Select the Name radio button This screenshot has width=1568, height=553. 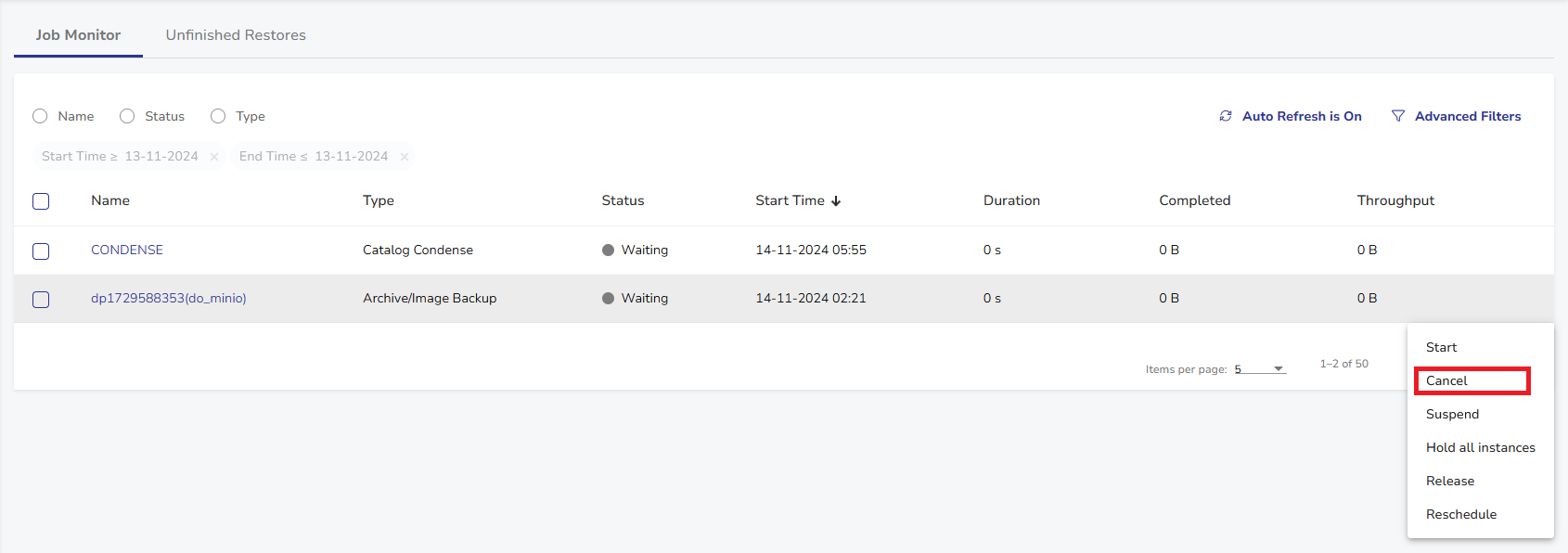40,116
